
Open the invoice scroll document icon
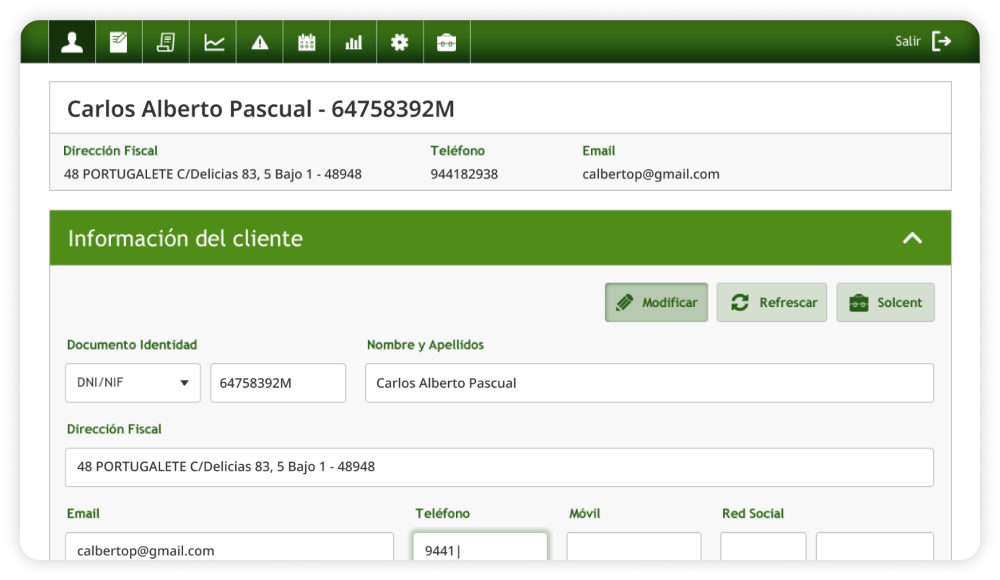tap(166, 42)
